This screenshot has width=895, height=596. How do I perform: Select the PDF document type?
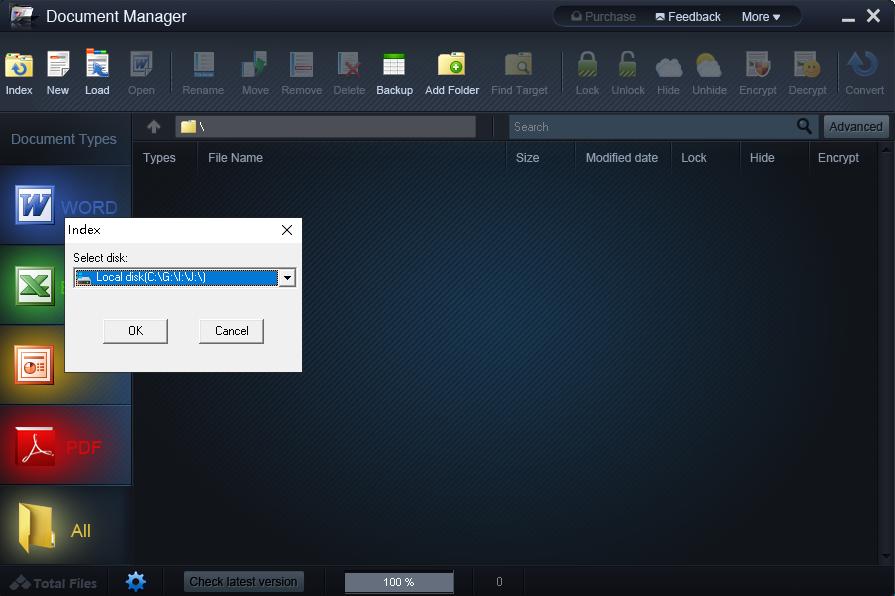click(x=66, y=445)
